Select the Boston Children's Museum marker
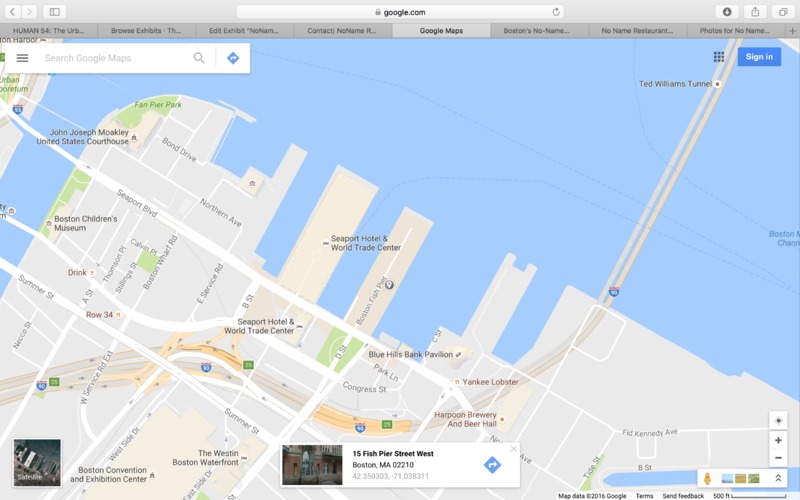The width and height of the screenshot is (800, 500). [x=49, y=223]
